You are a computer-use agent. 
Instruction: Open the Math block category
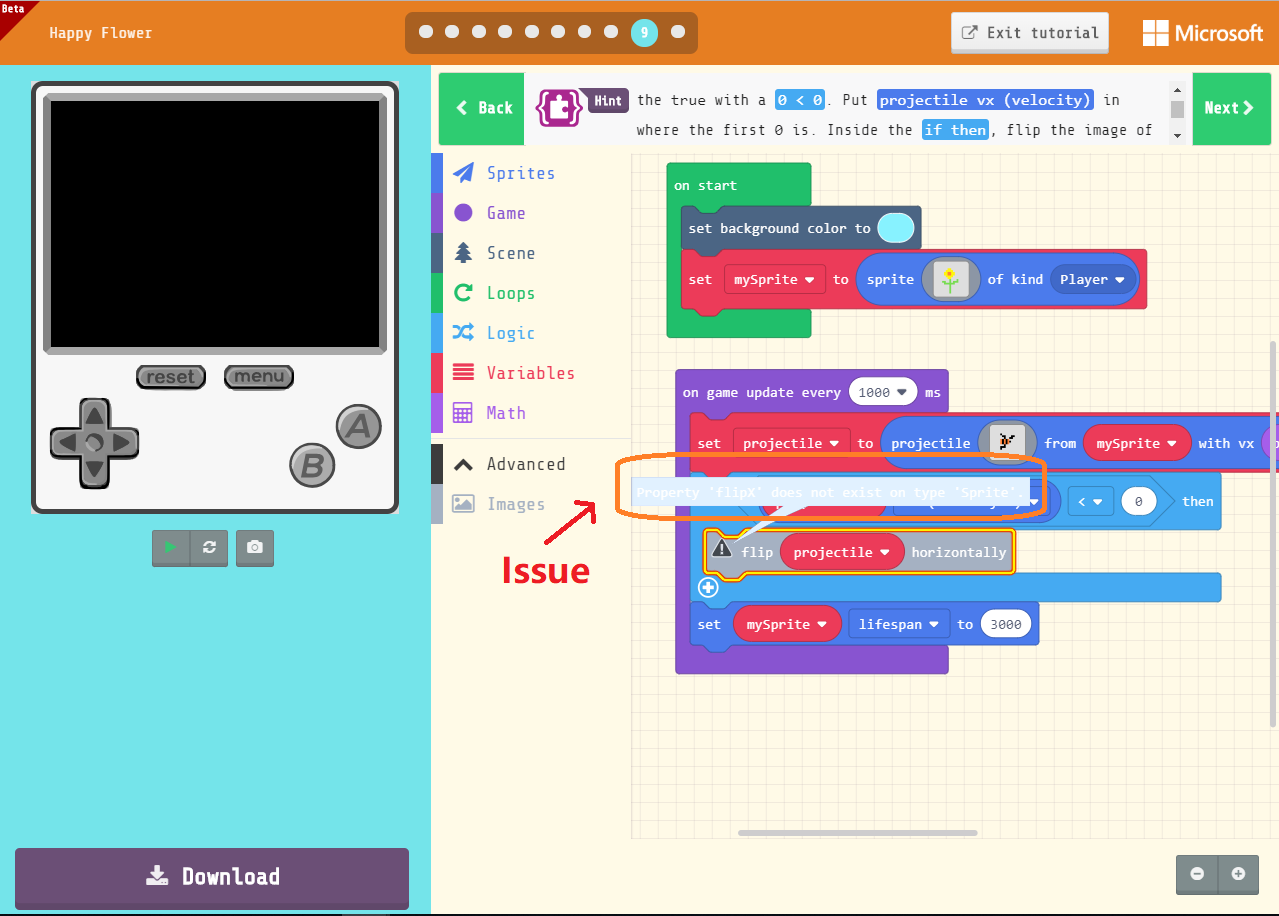click(x=505, y=413)
